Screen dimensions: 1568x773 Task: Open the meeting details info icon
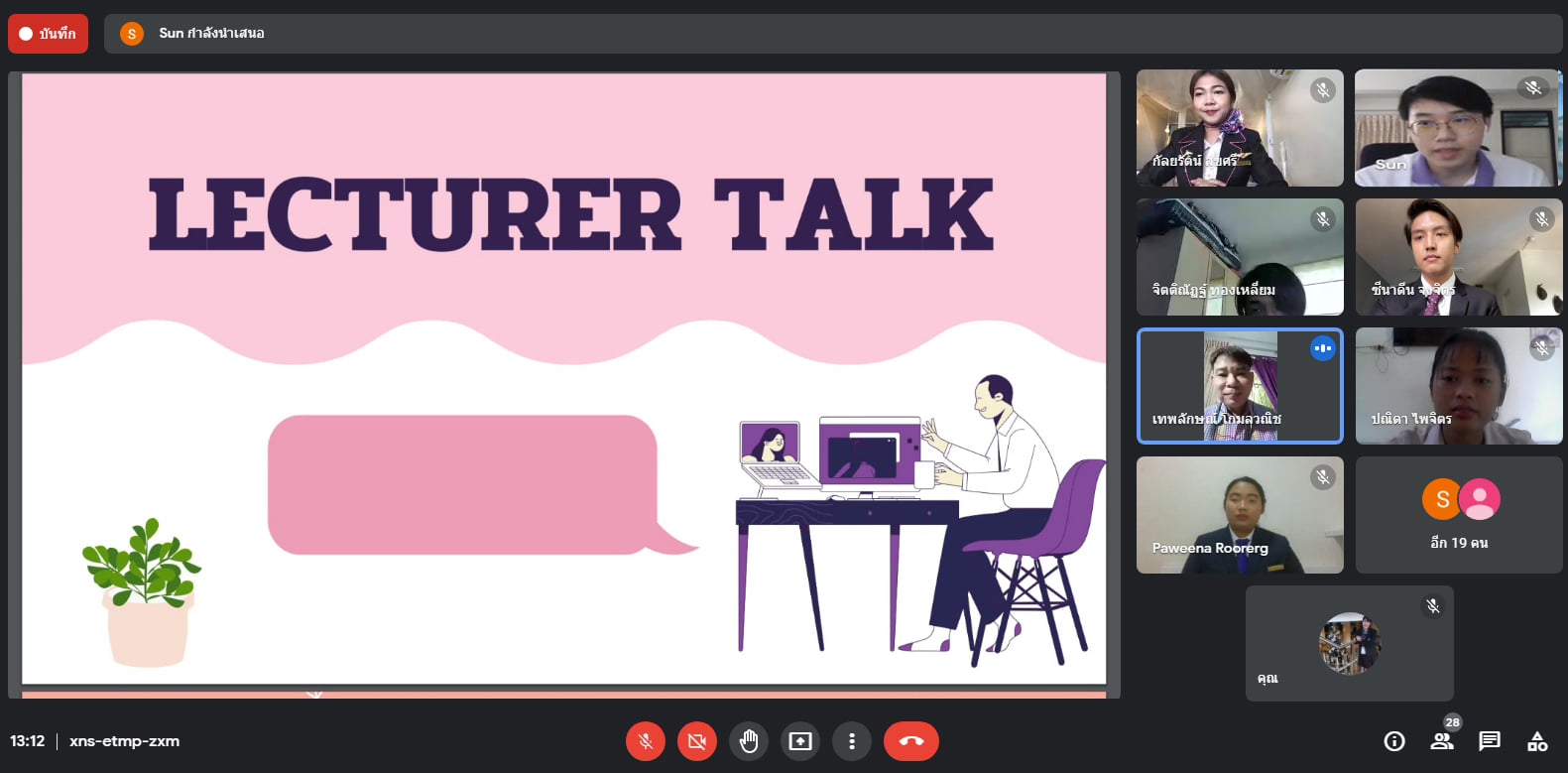[1393, 741]
